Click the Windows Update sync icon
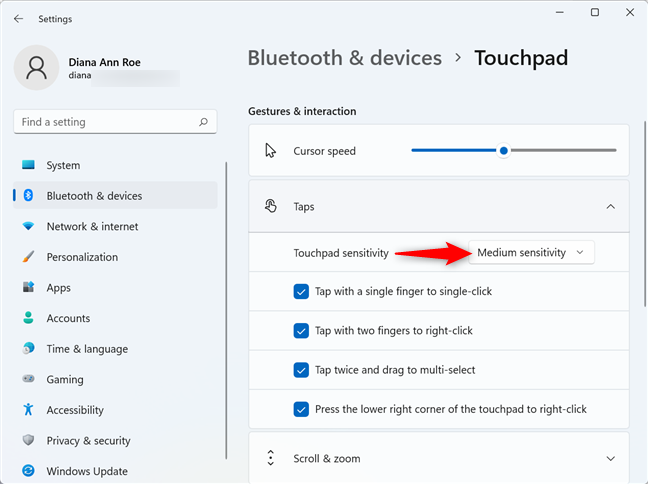 (28, 470)
